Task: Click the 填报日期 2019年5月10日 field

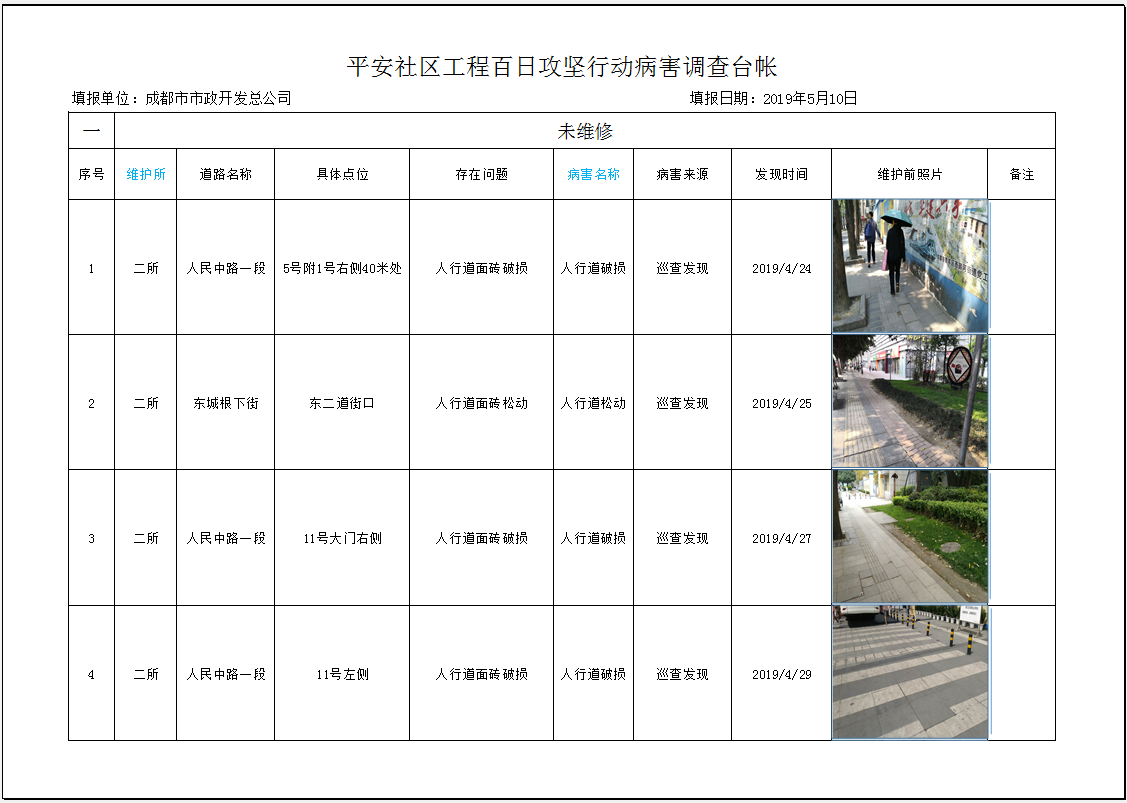Action: coord(773,98)
